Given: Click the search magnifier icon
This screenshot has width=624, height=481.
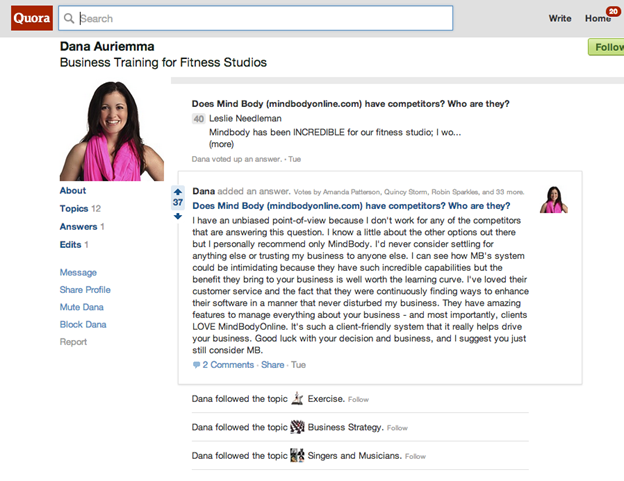Looking at the screenshot, I should [69, 18].
